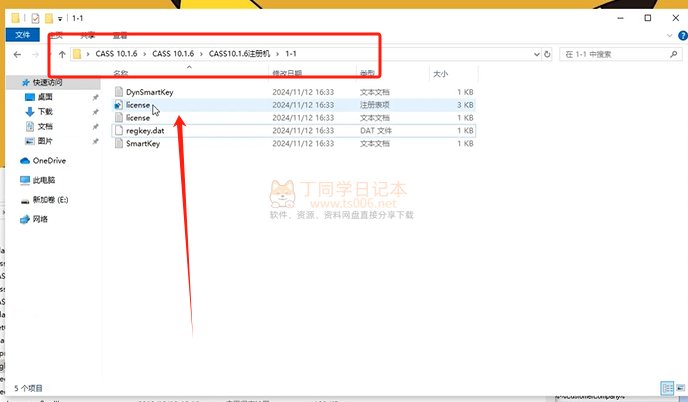Click first CASS 10.1.6 breadcrumb segment
The width and height of the screenshot is (688, 402).
[116, 54]
